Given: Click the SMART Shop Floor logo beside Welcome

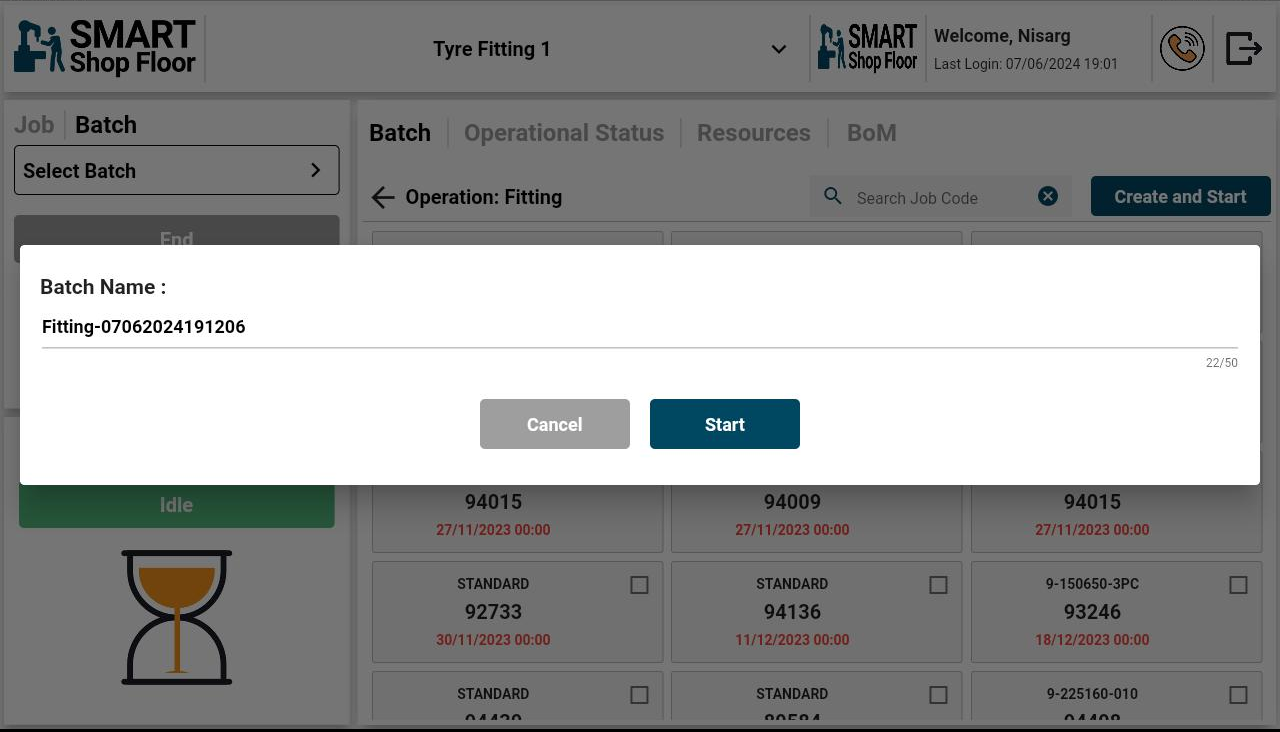Looking at the screenshot, I should [868, 49].
